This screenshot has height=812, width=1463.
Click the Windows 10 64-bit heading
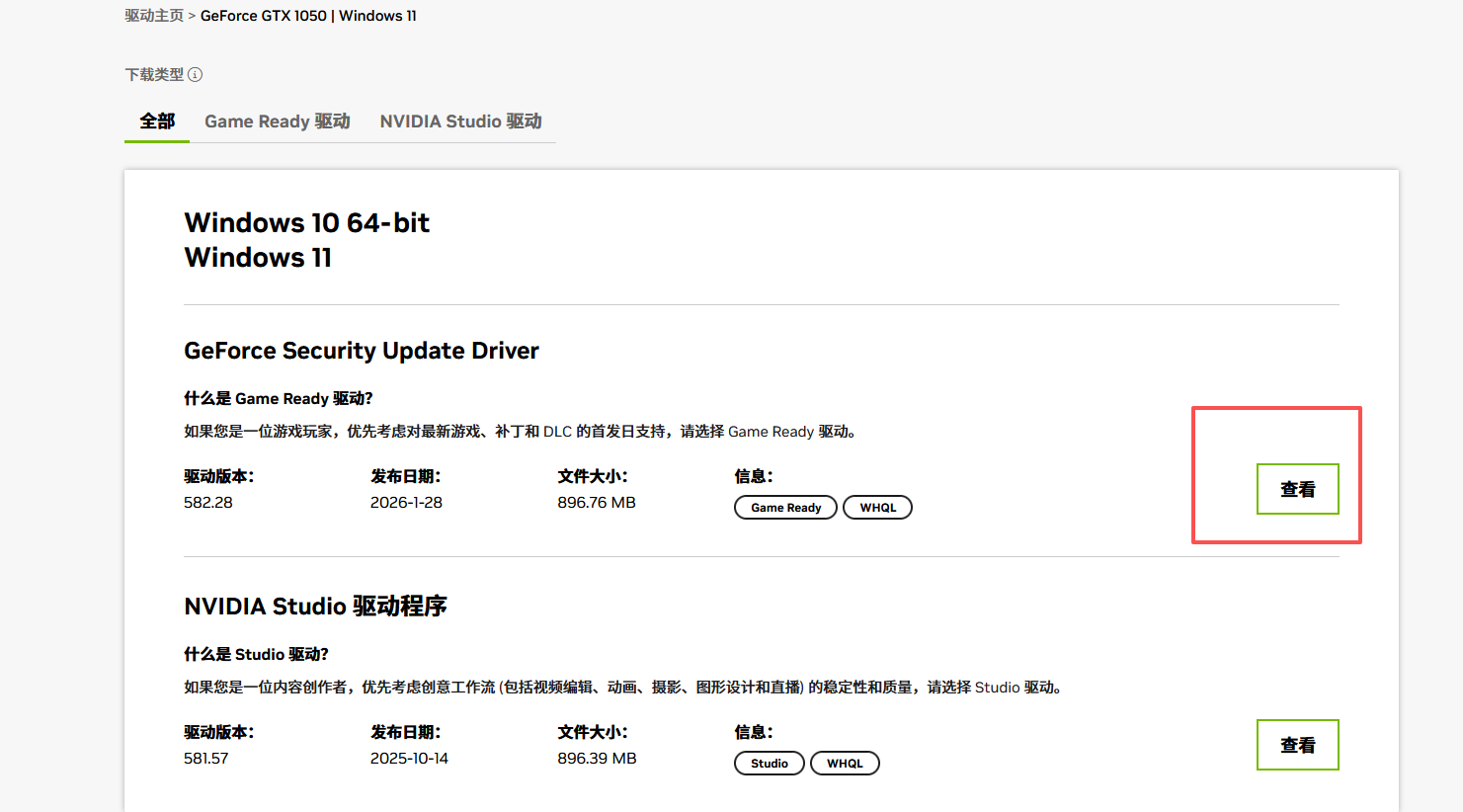[307, 223]
